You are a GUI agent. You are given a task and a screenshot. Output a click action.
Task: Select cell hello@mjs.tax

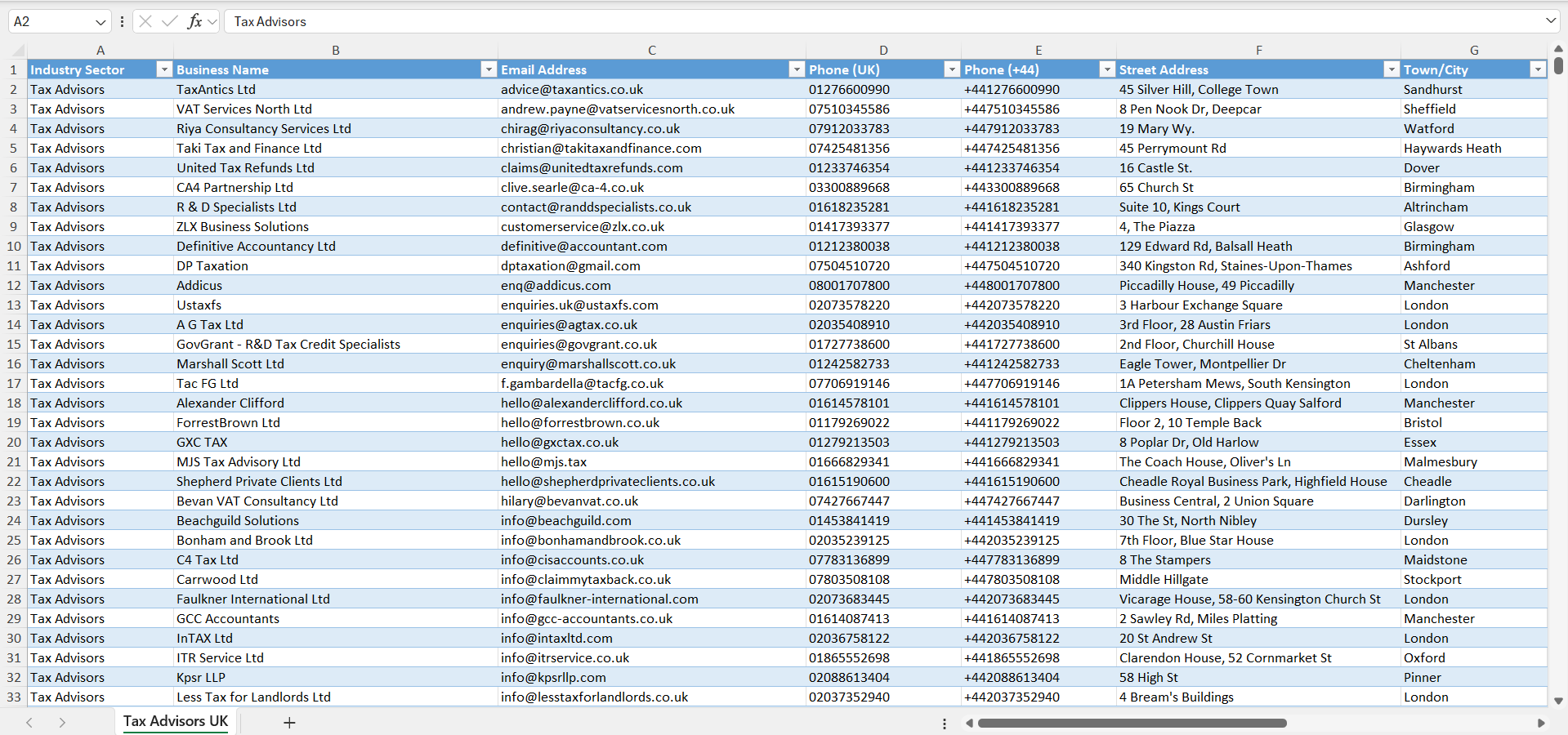652,462
